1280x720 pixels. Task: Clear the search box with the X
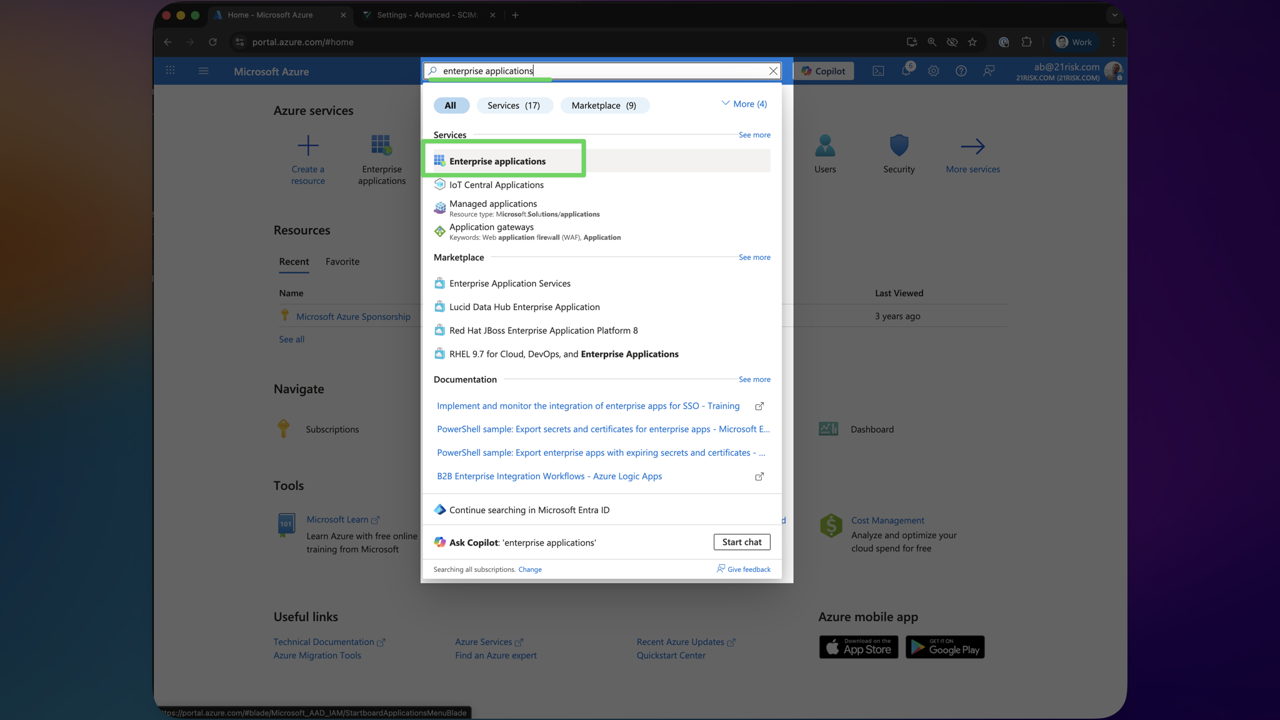pos(773,71)
